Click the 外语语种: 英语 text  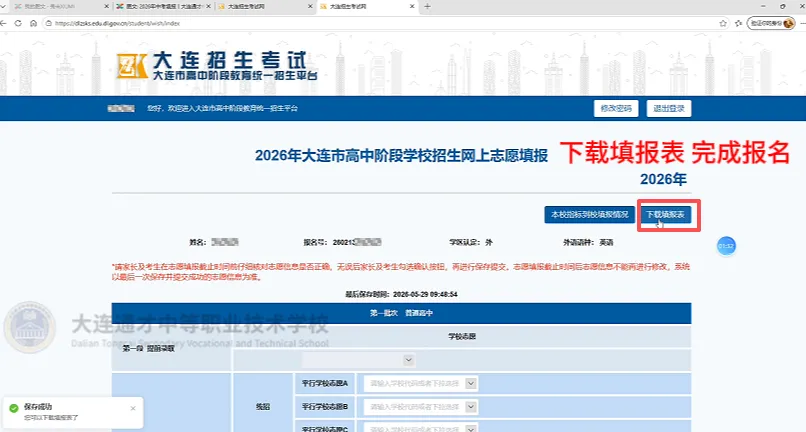[588, 242]
